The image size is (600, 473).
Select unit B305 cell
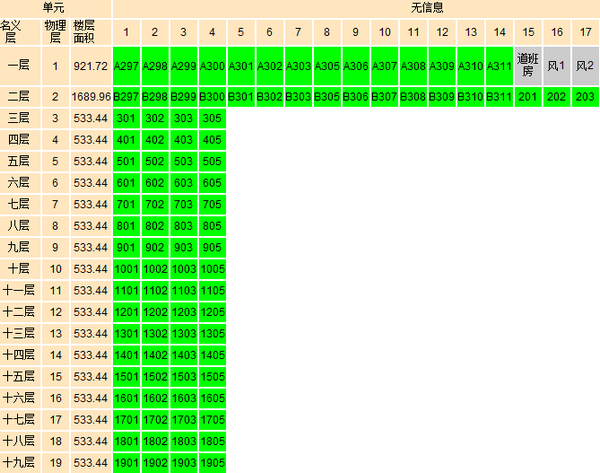click(327, 97)
